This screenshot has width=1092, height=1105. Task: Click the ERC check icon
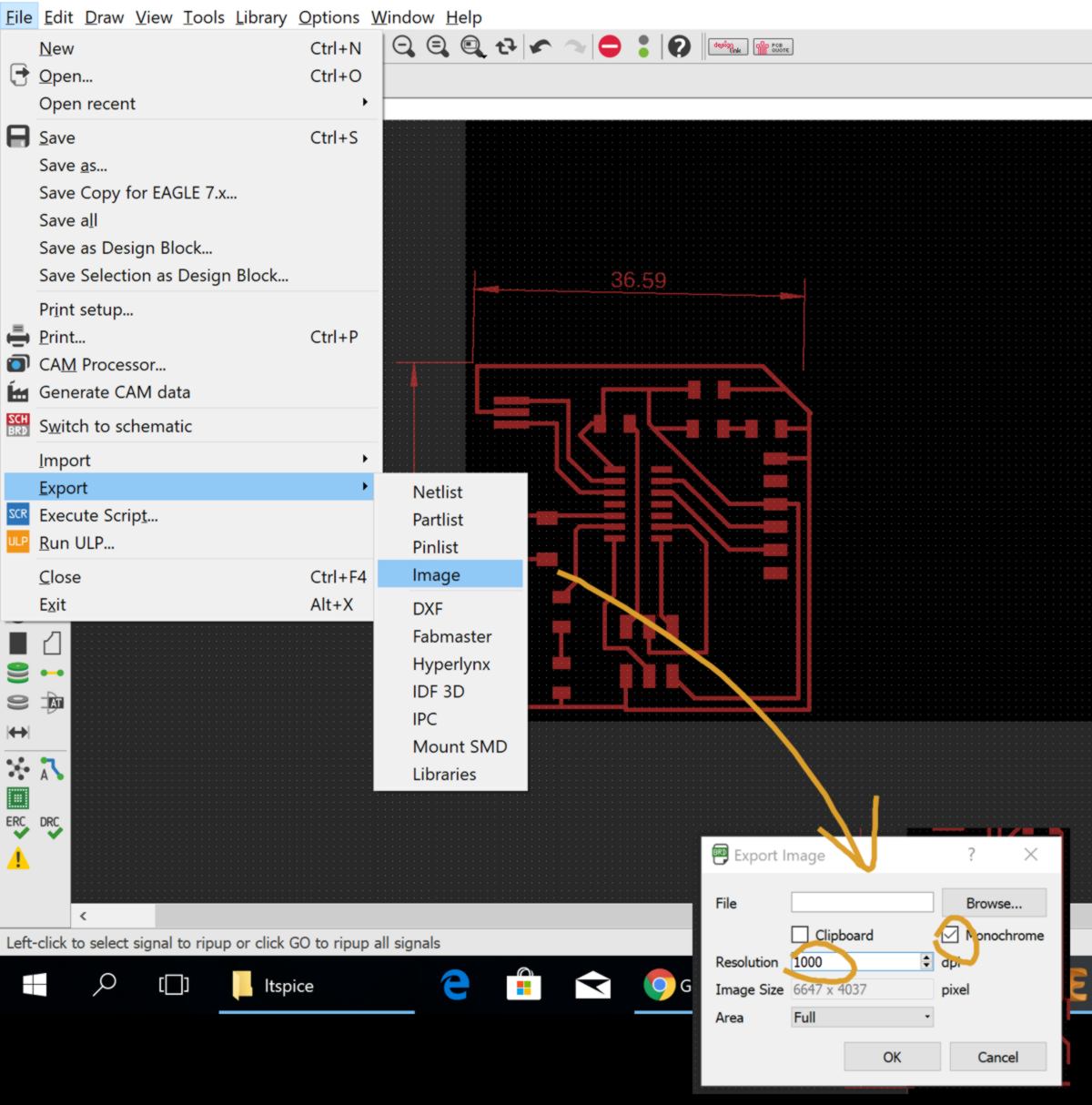(17, 826)
